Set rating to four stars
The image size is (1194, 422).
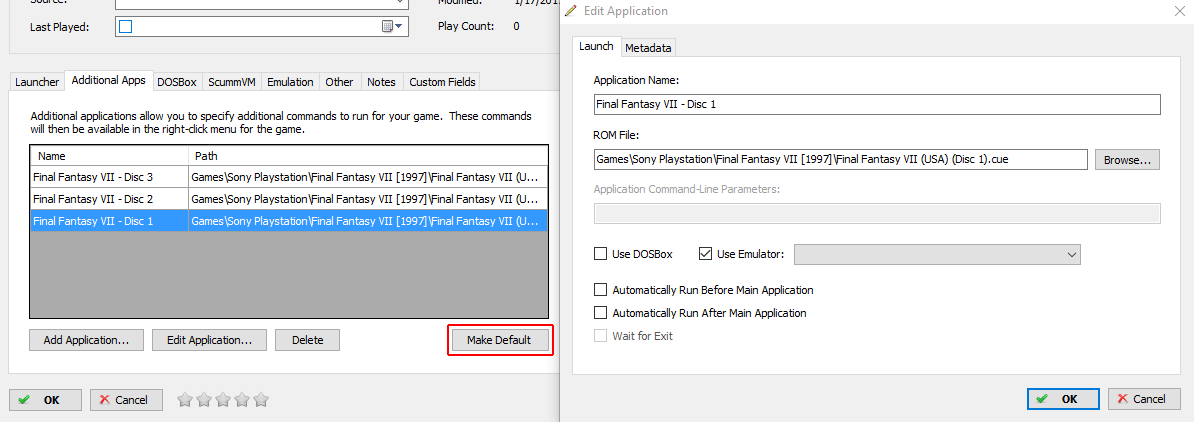[x=242, y=399]
